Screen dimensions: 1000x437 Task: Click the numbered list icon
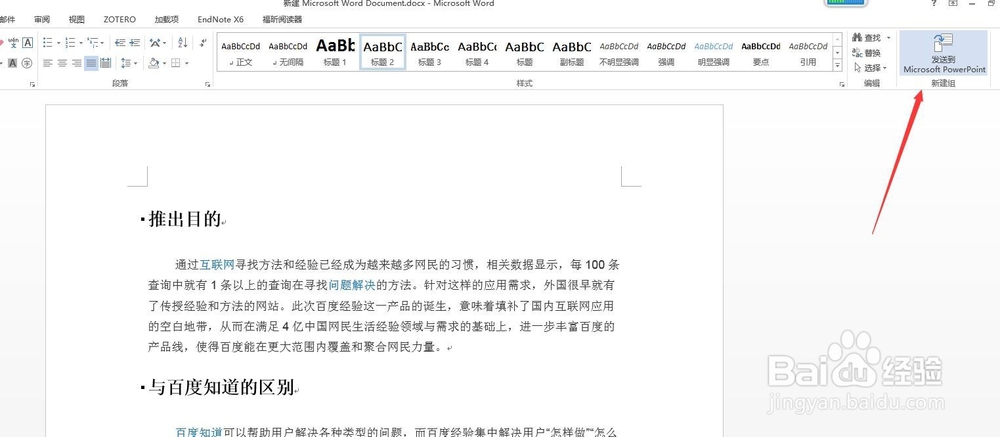pyautogui.click(x=70, y=43)
